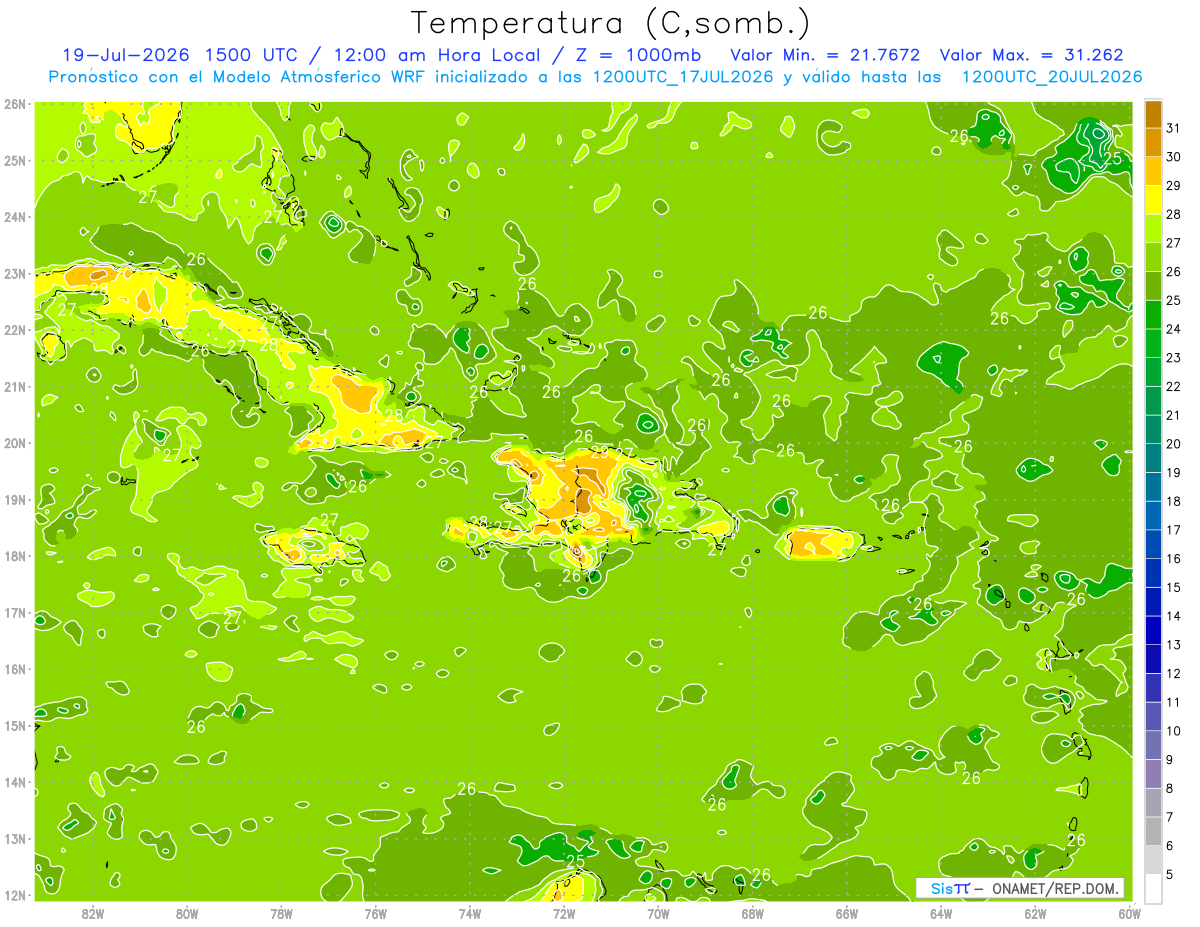Image resolution: width=1200 pixels, height=927 pixels.
Task: Click the white legend swatch below 5
Action: [1153, 888]
